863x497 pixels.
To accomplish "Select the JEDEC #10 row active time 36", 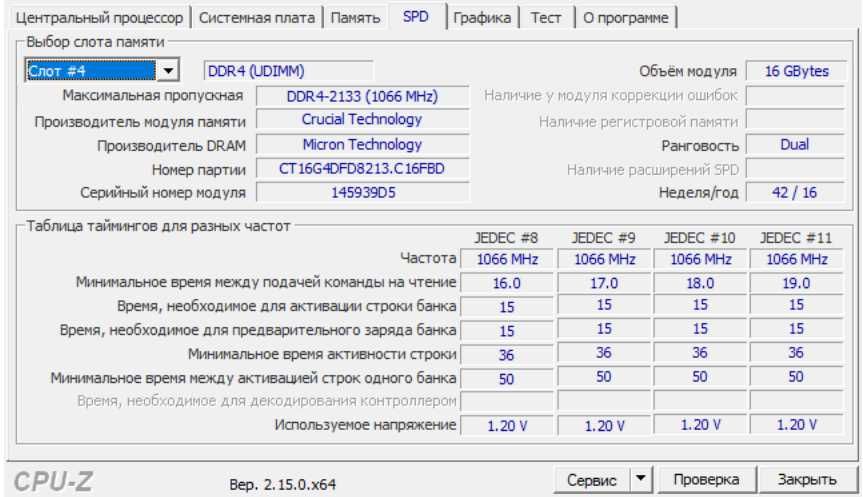I will [x=700, y=353].
